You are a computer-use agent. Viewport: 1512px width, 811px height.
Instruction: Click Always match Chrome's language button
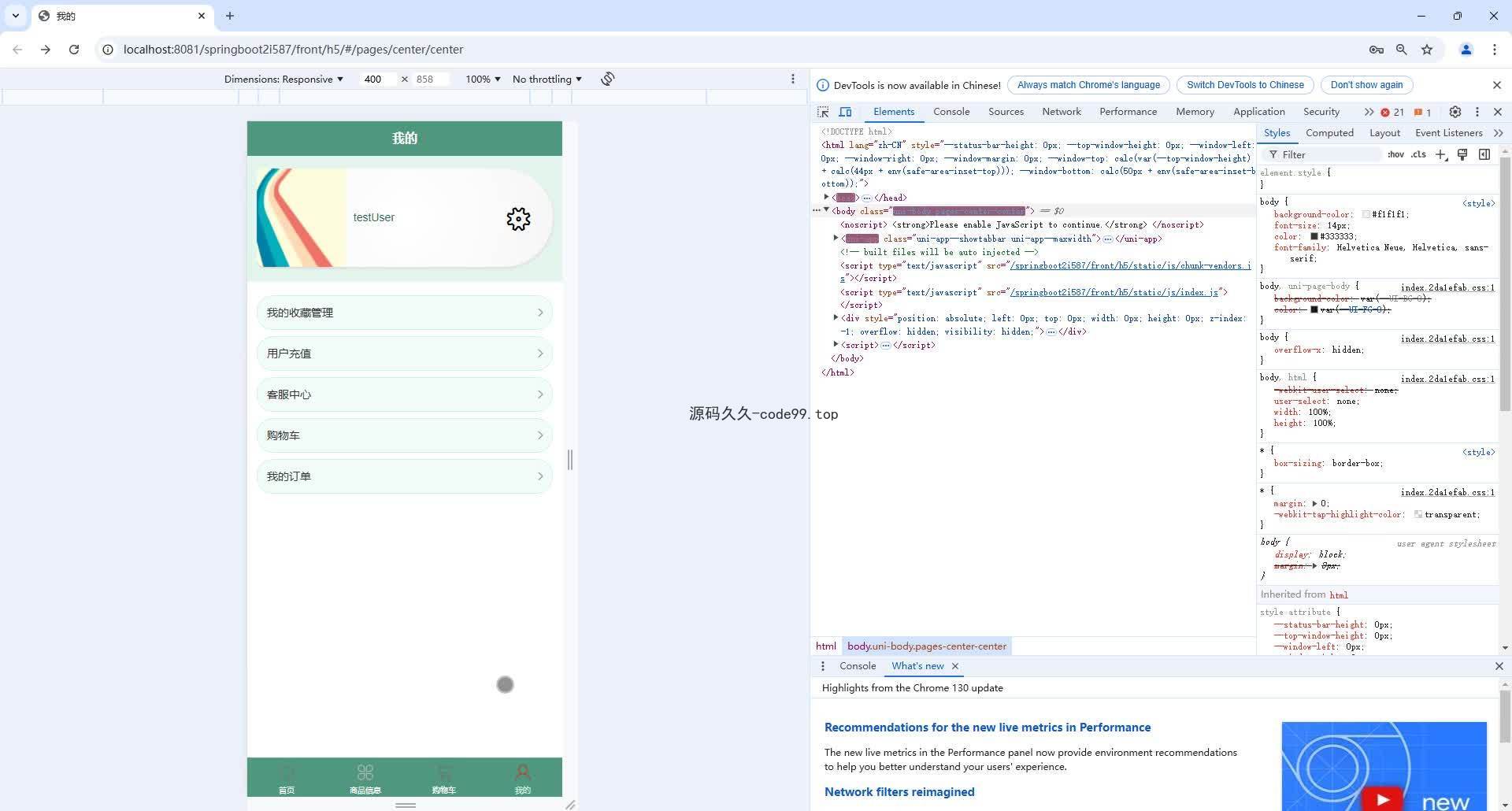click(x=1088, y=85)
